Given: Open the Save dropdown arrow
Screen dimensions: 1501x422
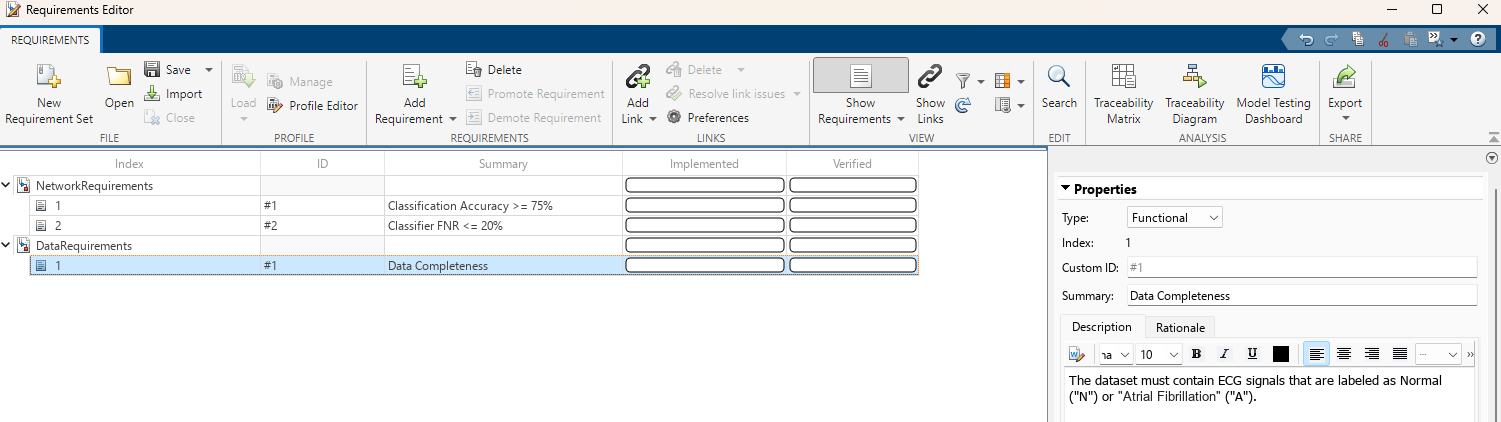Looking at the screenshot, I should click(x=209, y=70).
